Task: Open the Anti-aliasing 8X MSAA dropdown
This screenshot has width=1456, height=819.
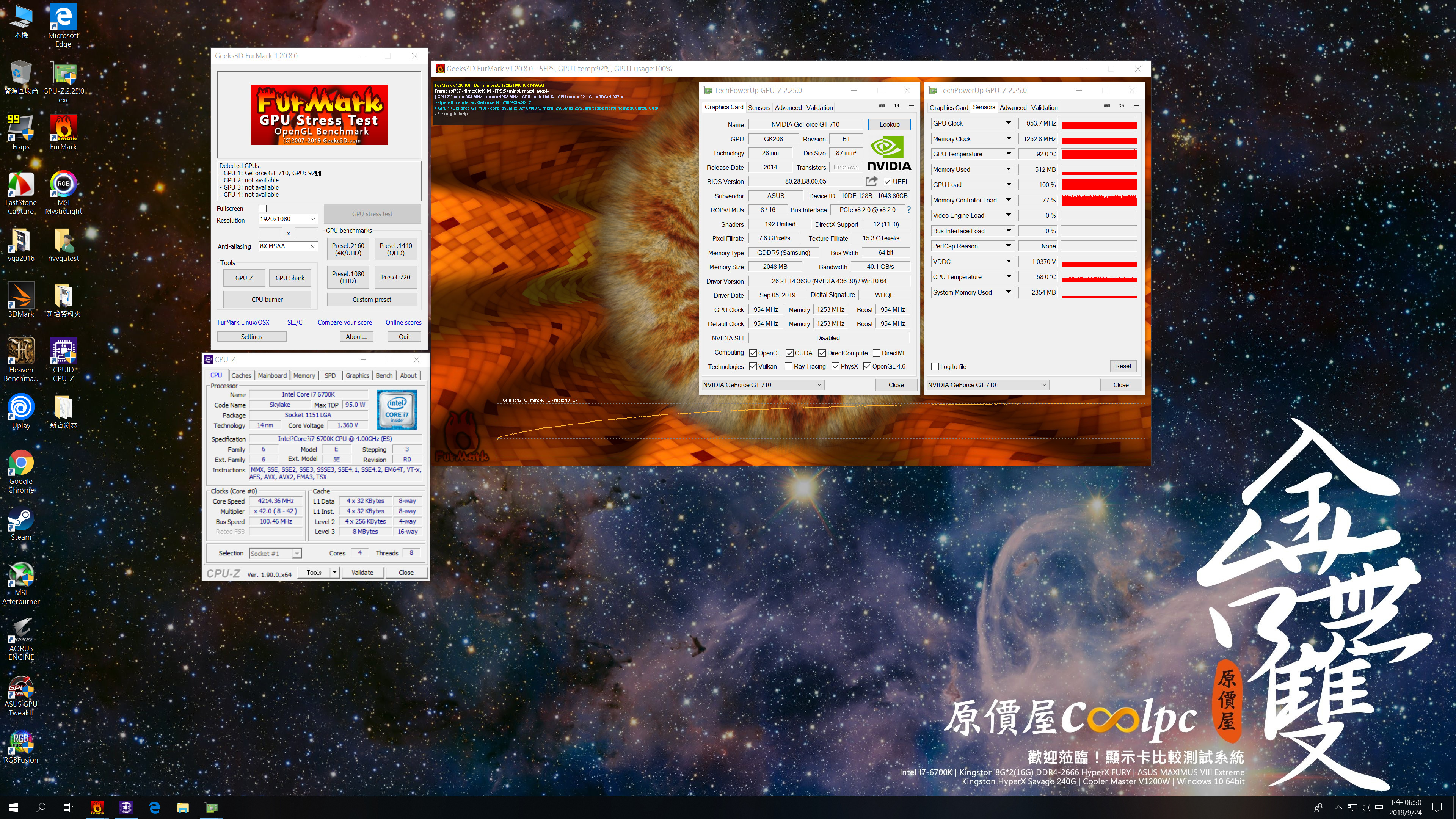Action: click(288, 246)
